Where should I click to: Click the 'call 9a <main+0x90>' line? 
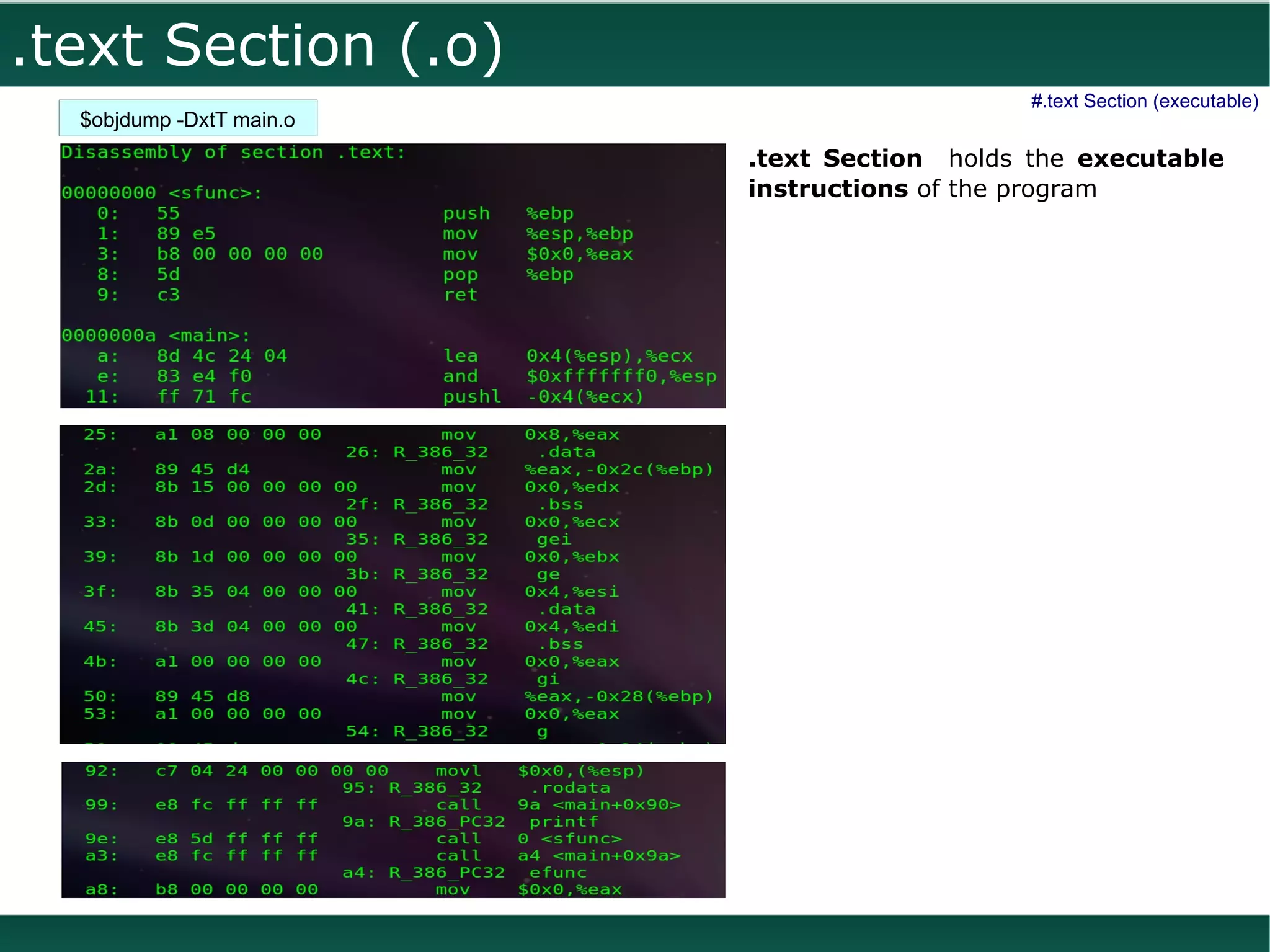click(x=383, y=805)
